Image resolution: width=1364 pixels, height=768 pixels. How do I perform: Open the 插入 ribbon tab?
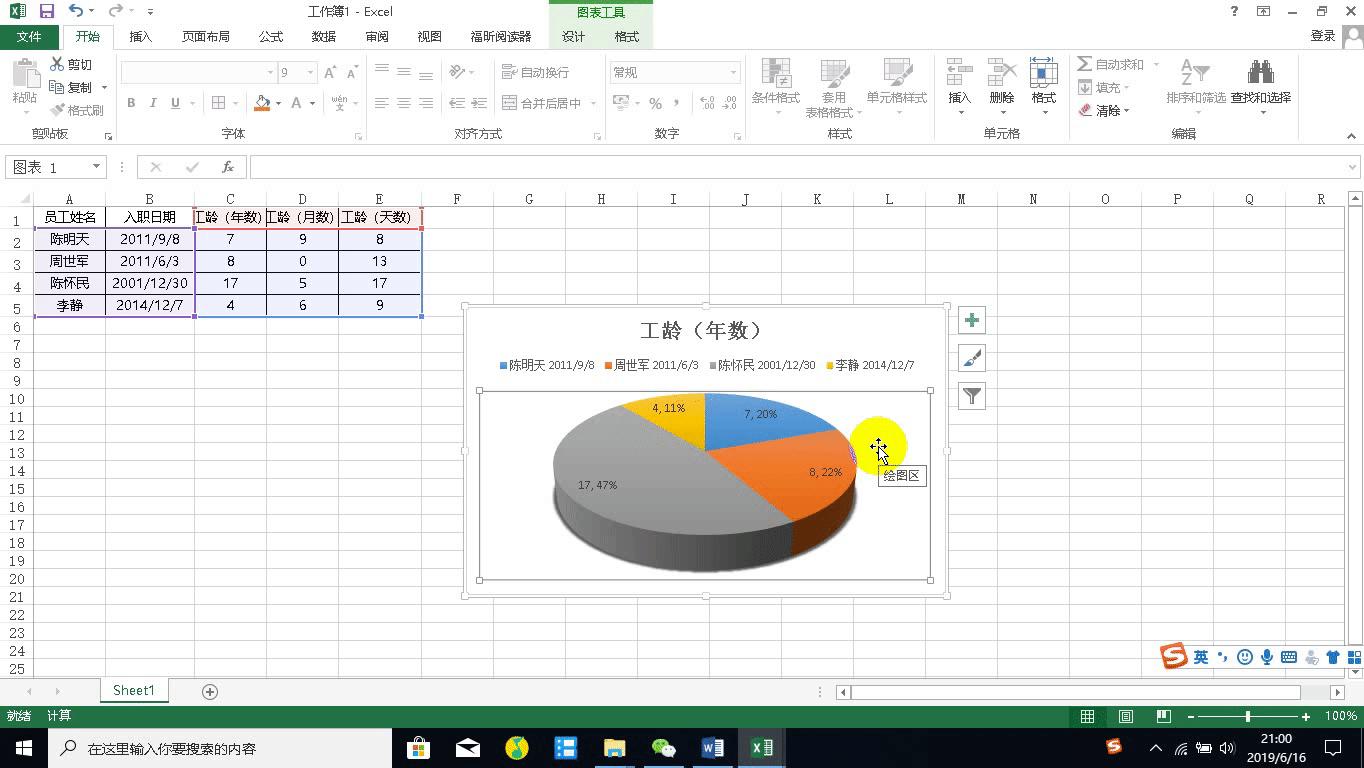(x=141, y=36)
